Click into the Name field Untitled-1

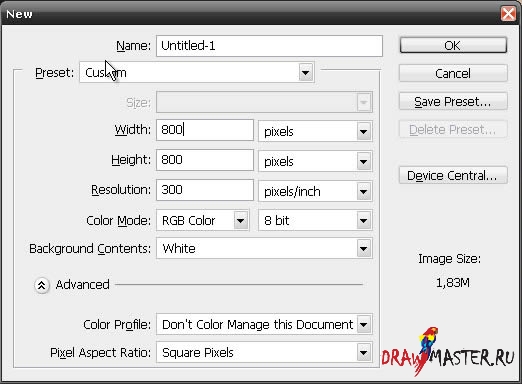tap(269, 46)
